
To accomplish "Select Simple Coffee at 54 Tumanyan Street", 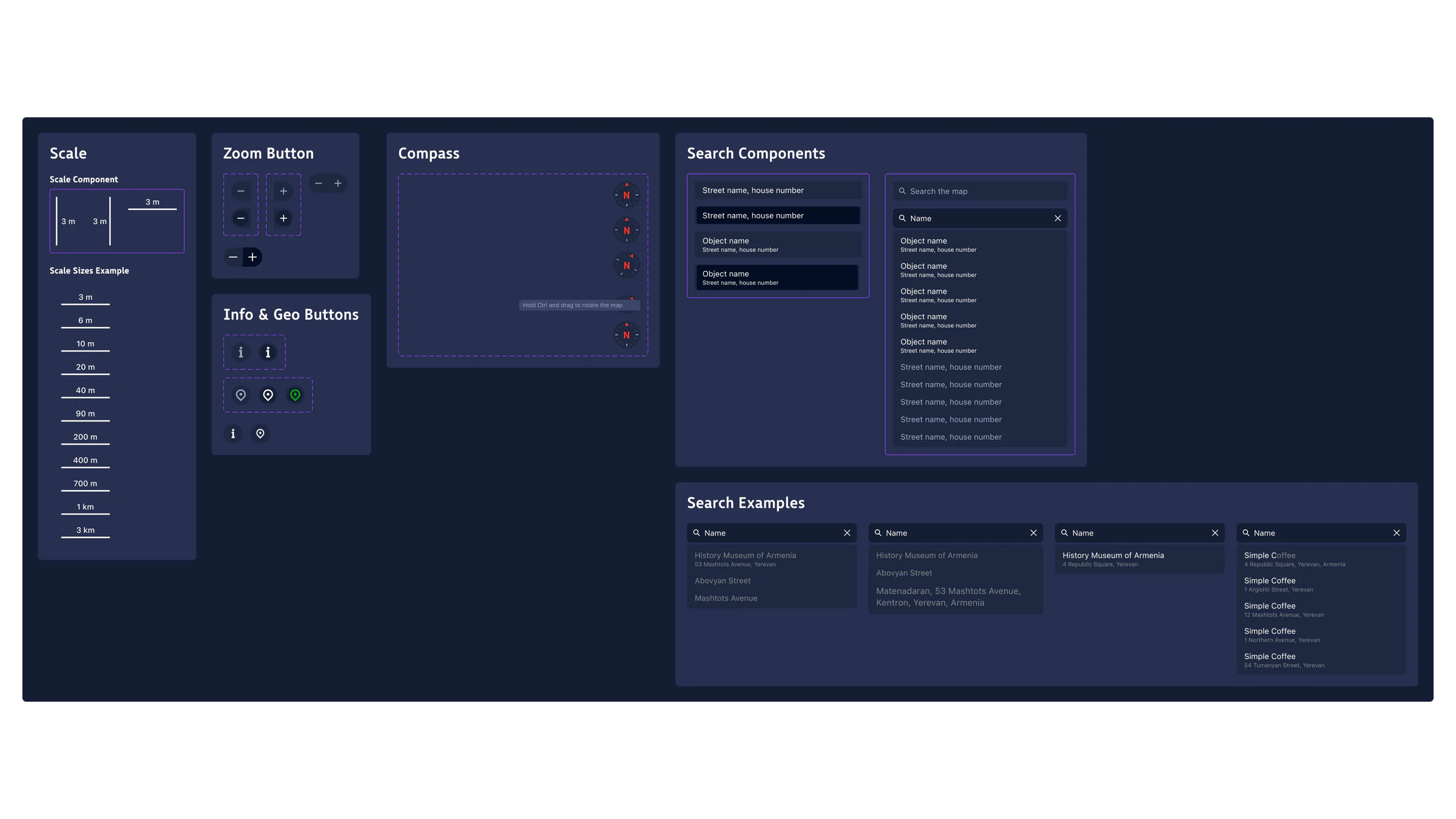I will [1321, 660].
